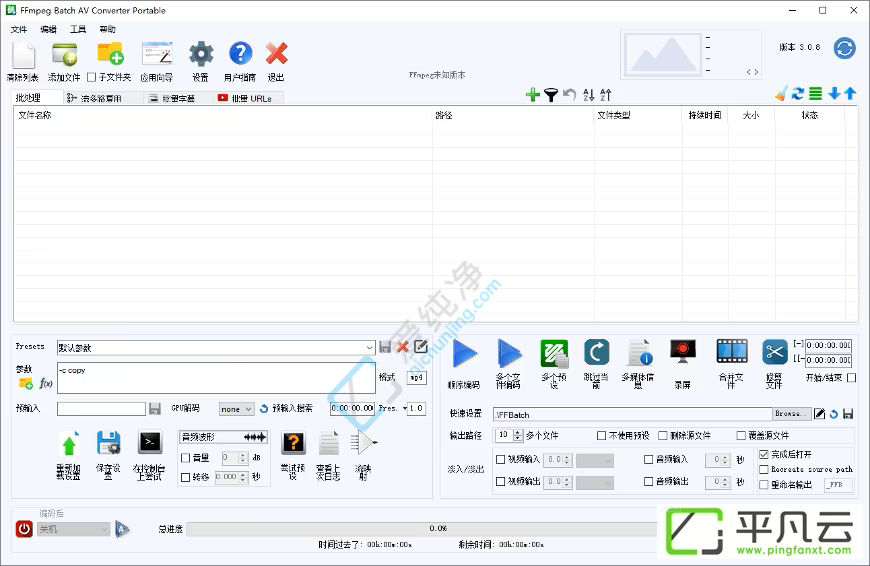Click the 持续时间 column header

pyautogui.click(x=705, y=115)
